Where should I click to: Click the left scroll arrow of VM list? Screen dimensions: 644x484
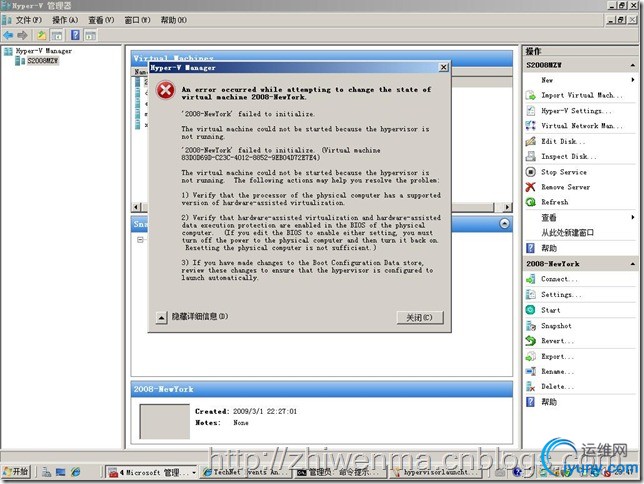[x=136, y=207]
